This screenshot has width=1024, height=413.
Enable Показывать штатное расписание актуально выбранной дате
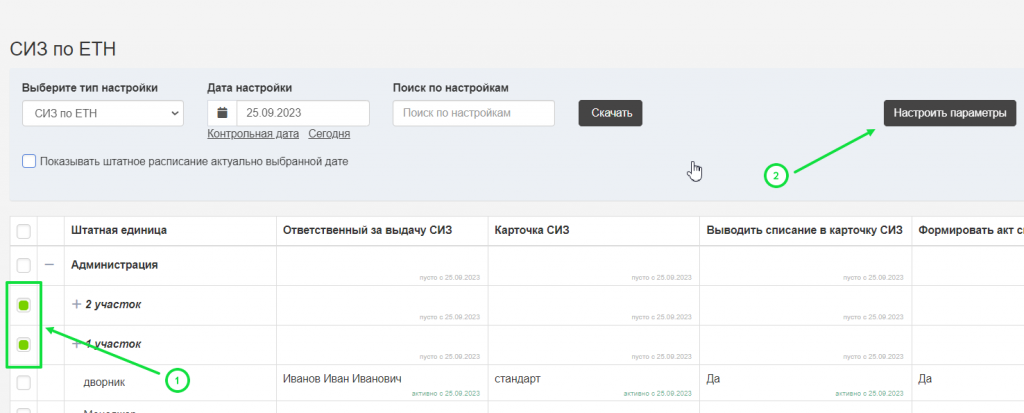29,161
